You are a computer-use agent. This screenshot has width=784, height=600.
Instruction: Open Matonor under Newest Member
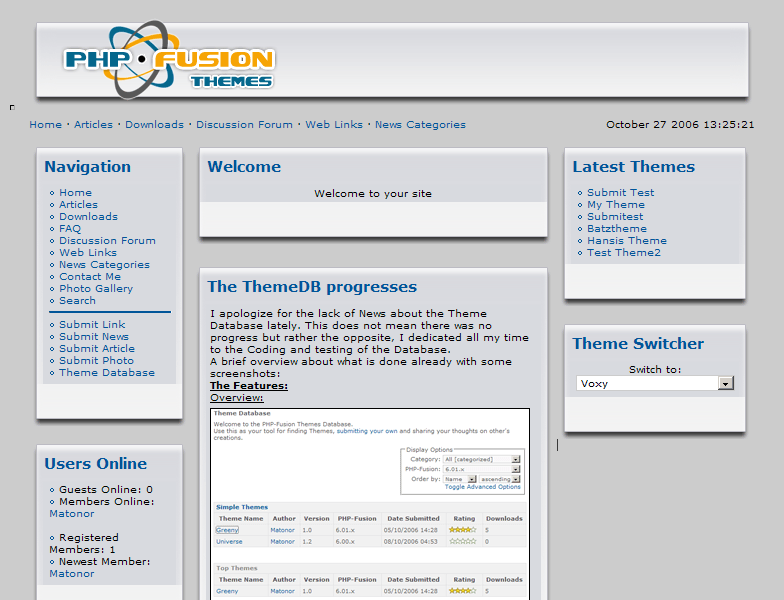(x=72, y=574)
